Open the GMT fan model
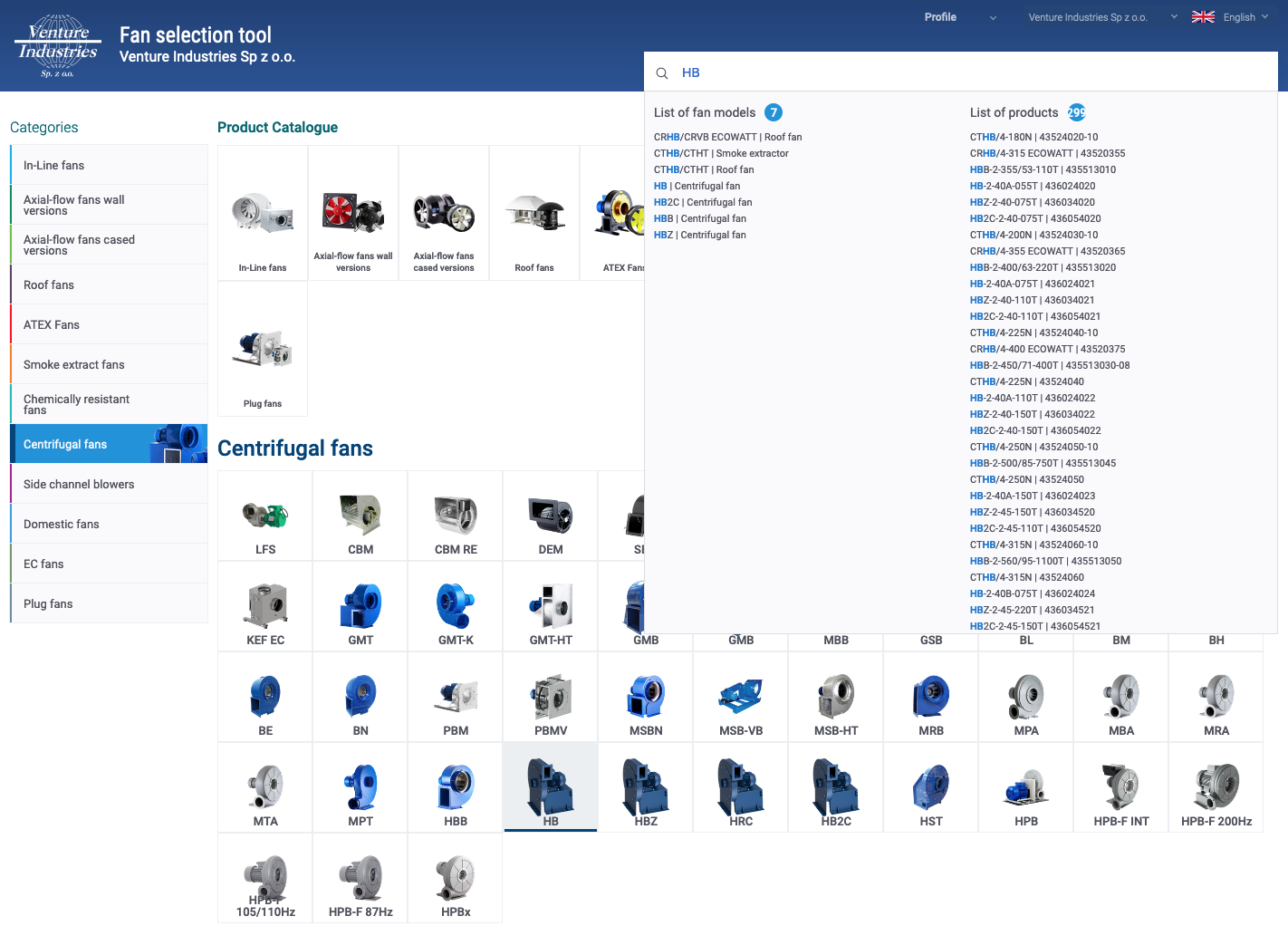This screenshot has height=945, width=1288. click(x=360, y=606)
